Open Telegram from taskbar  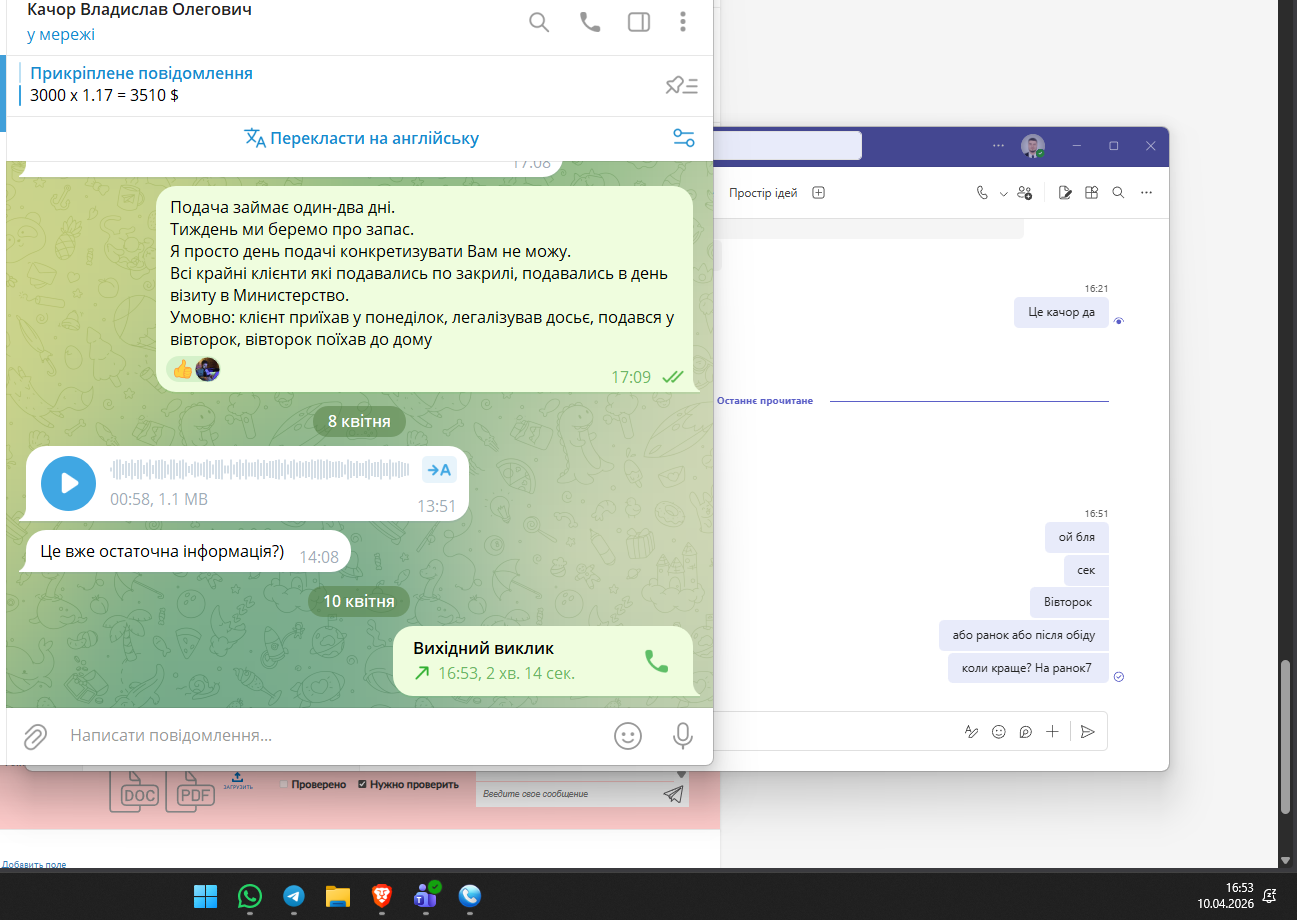(x=294, y=896)
